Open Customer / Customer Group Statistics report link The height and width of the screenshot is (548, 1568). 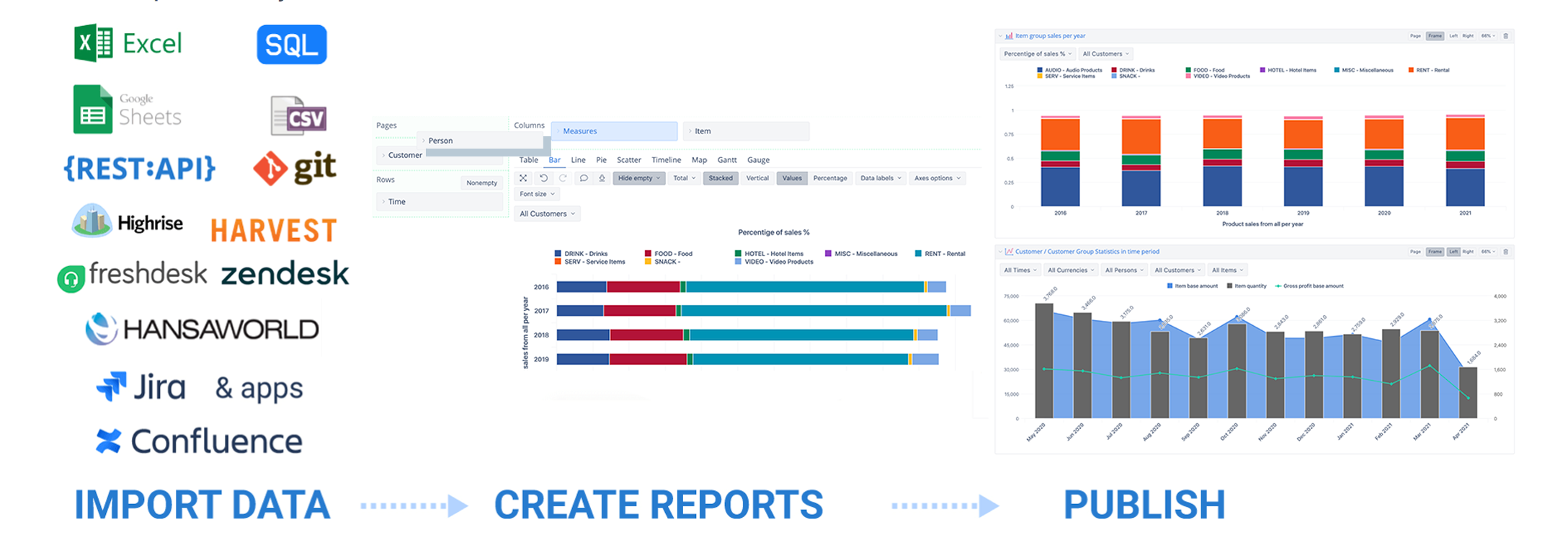click(1087, 252)
